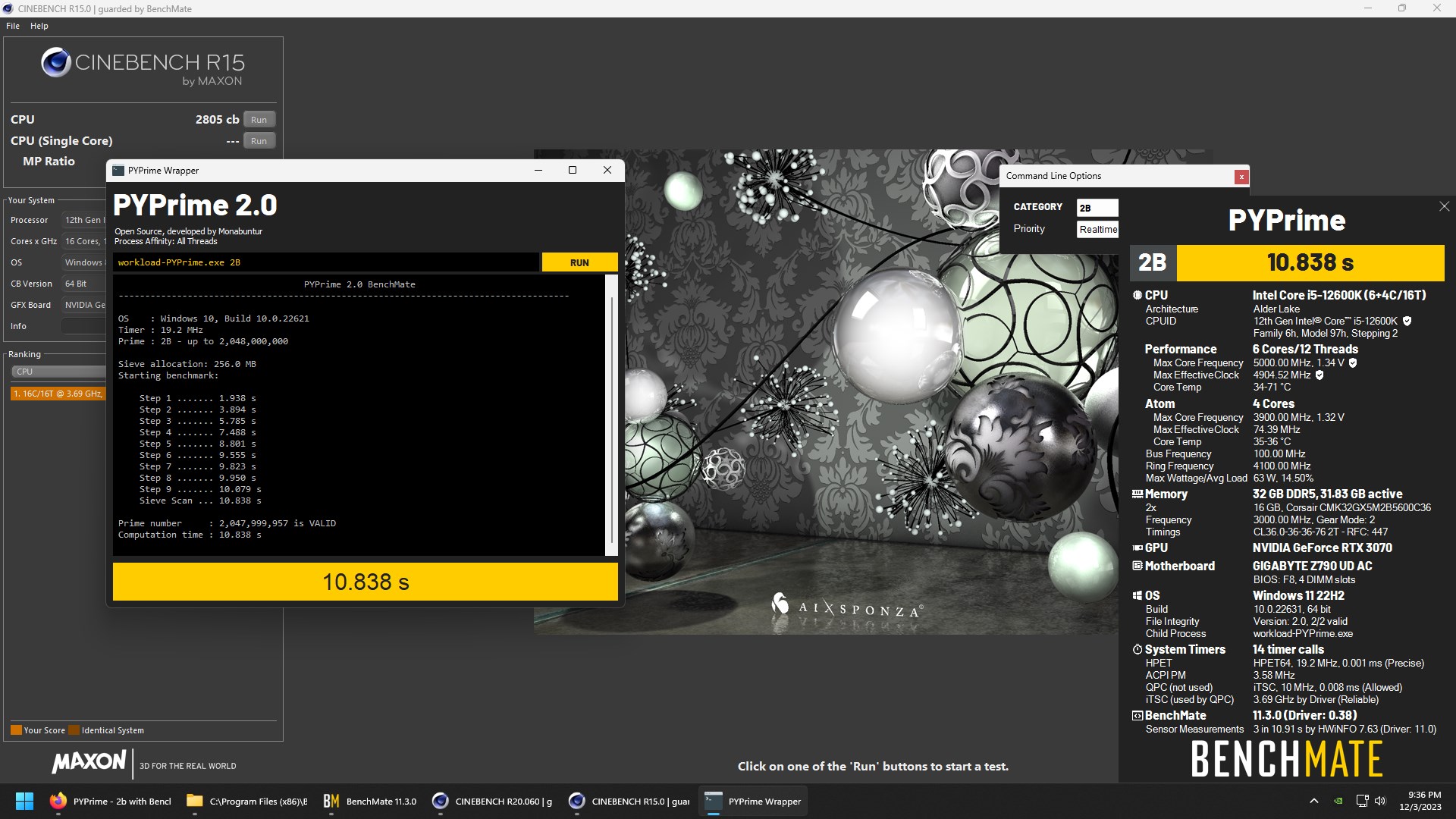Screen dimensions: 1456x819
Task: Click the Identical System legend swatch
Action: click(74, 730)
